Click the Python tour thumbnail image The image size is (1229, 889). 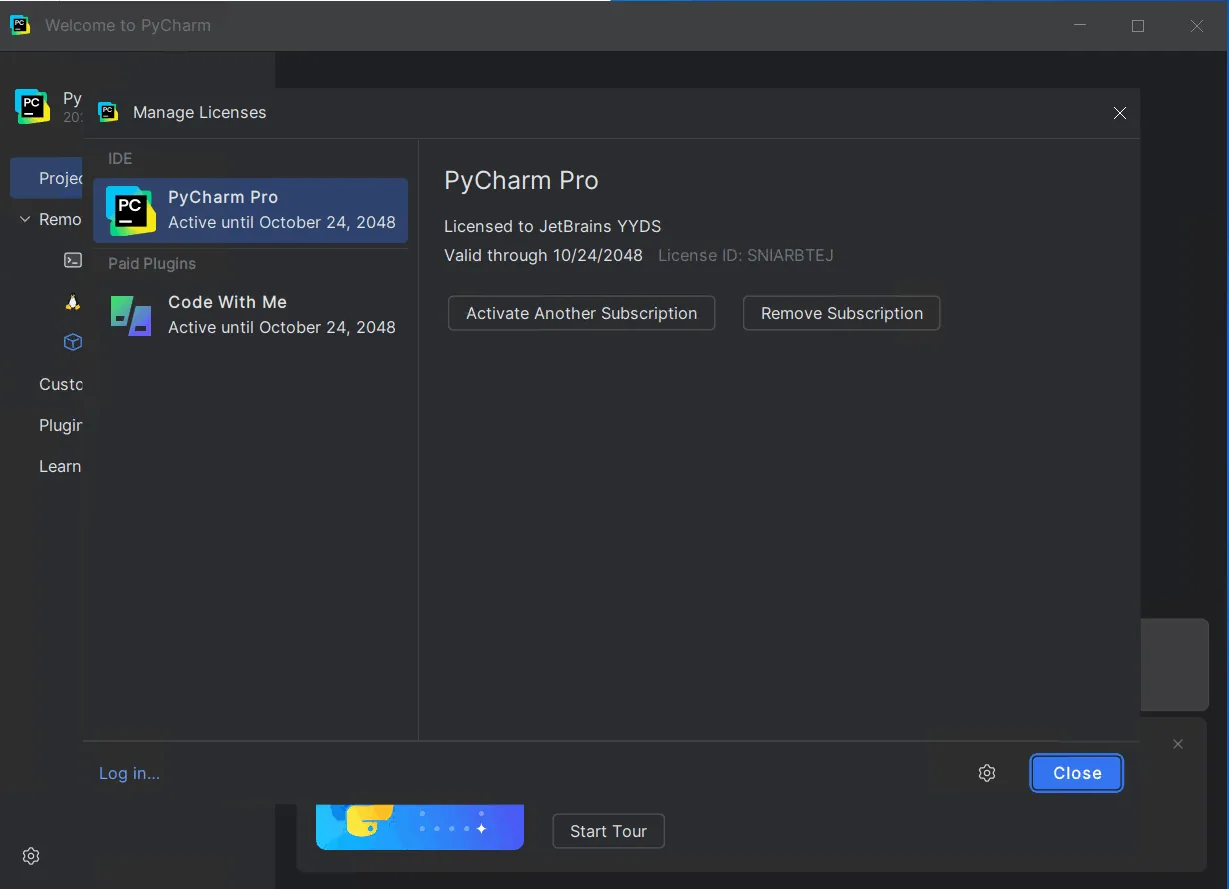pos(420,827)
